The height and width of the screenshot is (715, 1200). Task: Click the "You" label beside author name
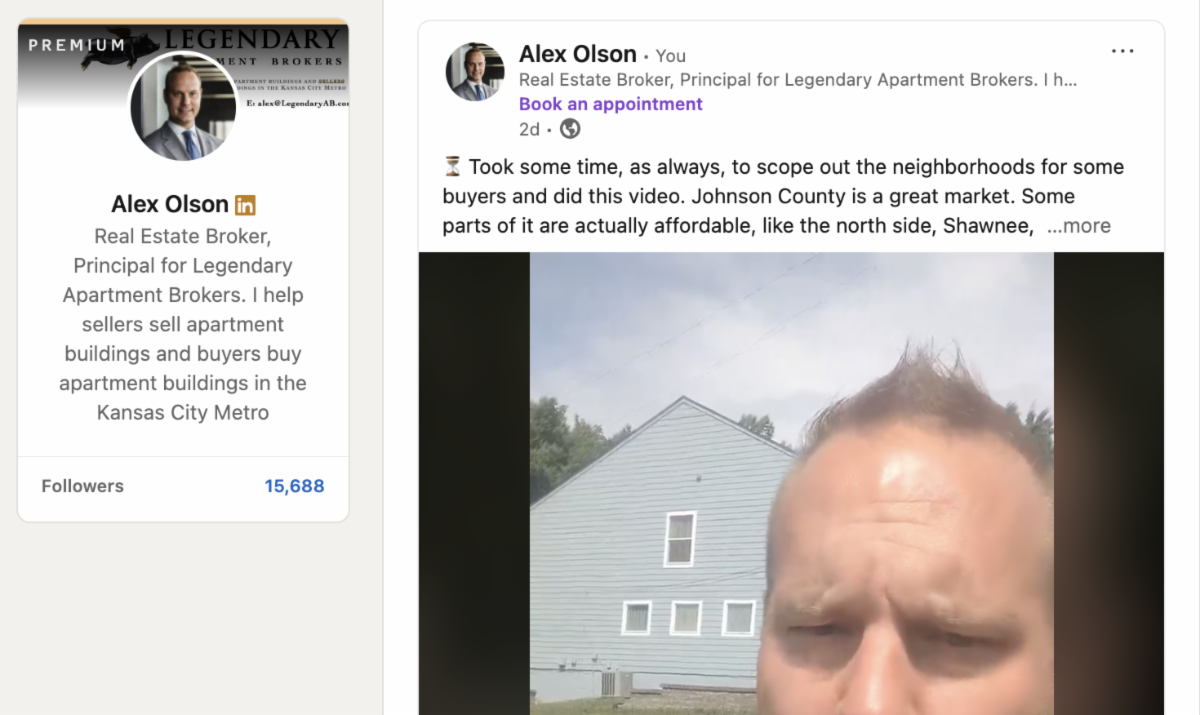click(671, 56)
